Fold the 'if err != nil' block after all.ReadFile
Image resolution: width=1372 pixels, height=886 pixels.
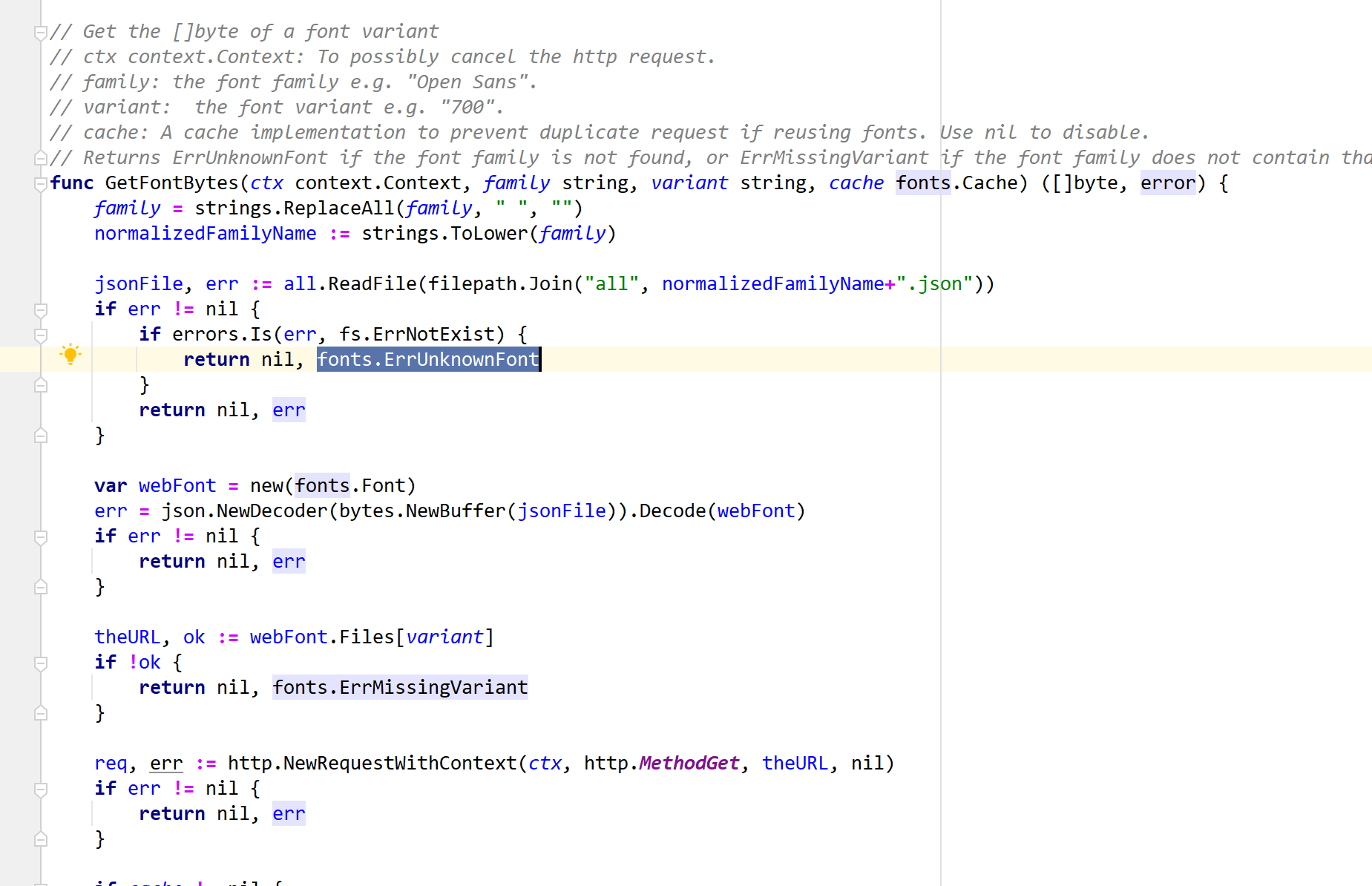[x=41, y=309]
